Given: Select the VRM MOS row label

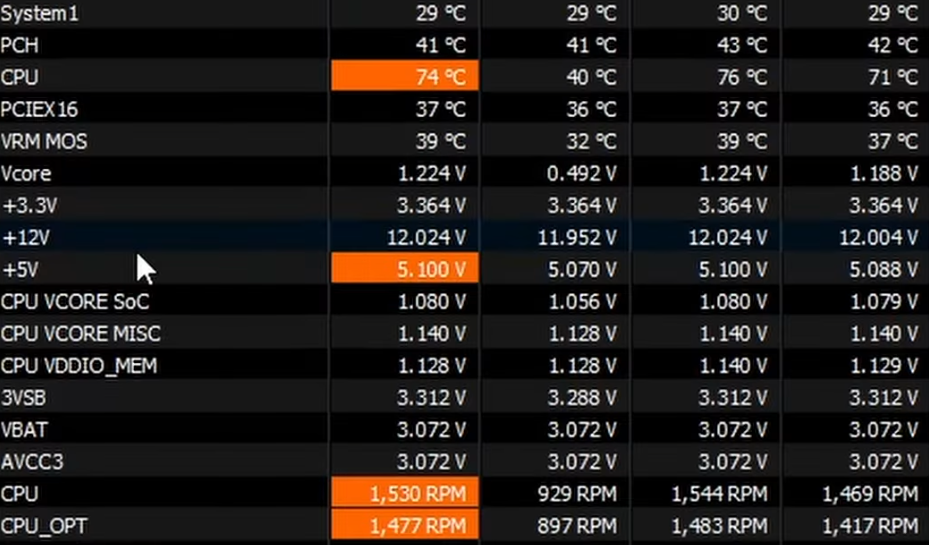Looking at the screenshot, I should point(44,142).
